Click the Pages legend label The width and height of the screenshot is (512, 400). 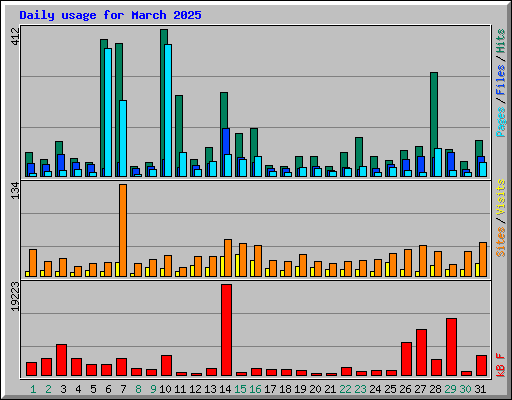(x=500, y=122)
